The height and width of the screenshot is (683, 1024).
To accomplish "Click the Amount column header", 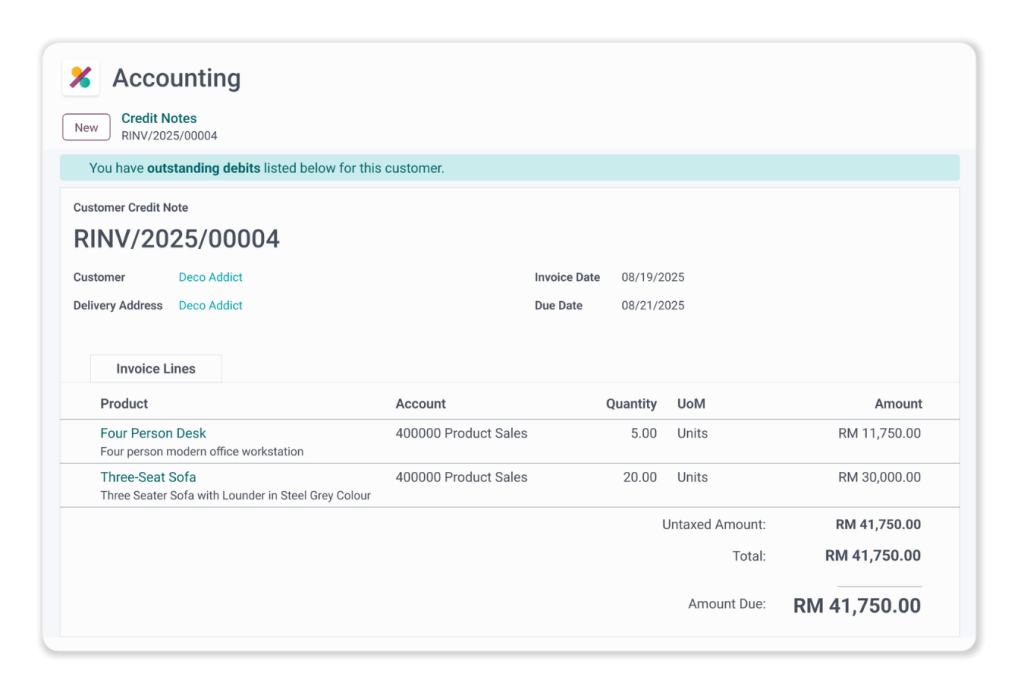I will (898, 404).
